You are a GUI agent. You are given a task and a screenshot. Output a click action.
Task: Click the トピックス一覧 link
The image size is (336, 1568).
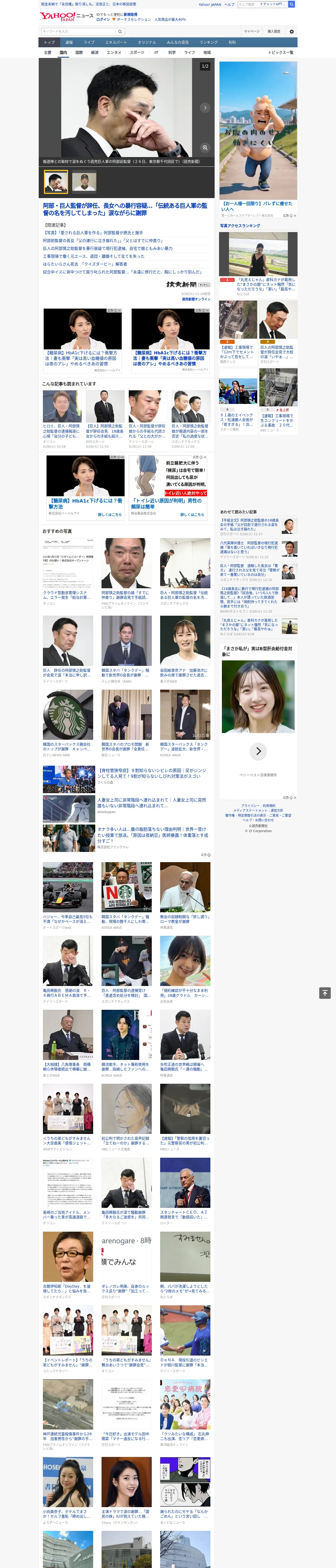281,52
